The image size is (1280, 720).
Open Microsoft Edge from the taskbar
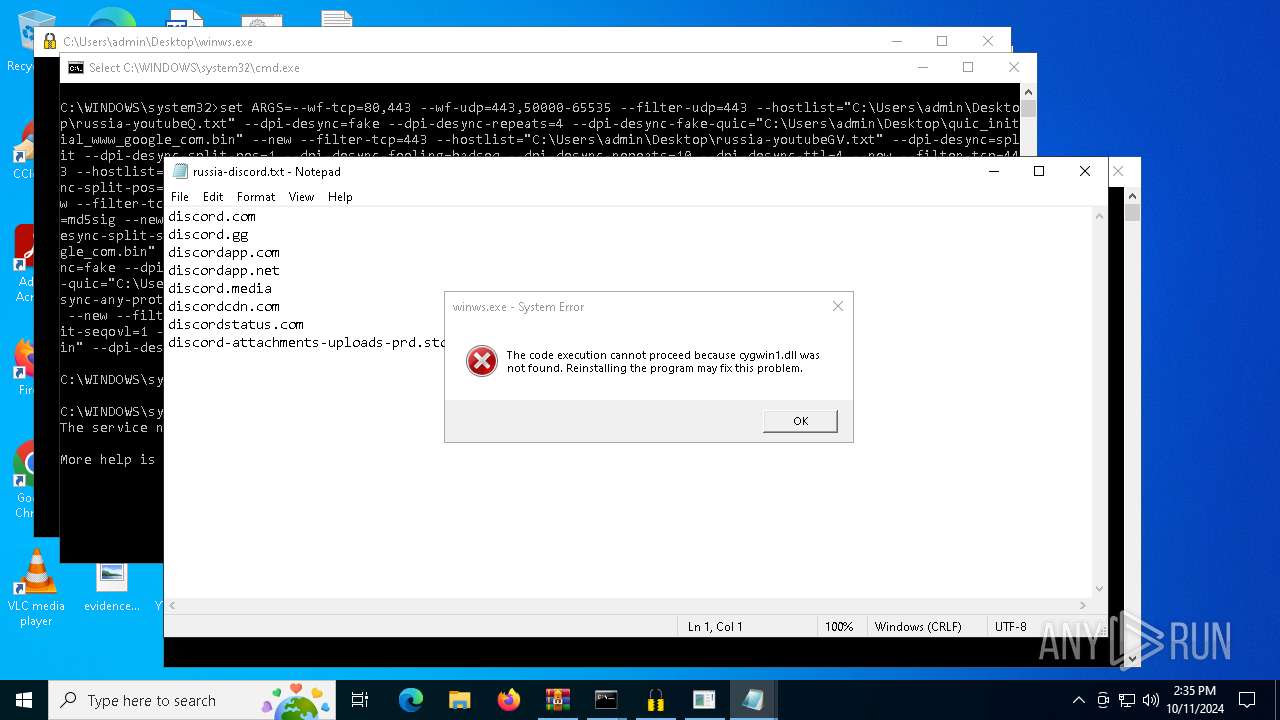tap(411, 700)
